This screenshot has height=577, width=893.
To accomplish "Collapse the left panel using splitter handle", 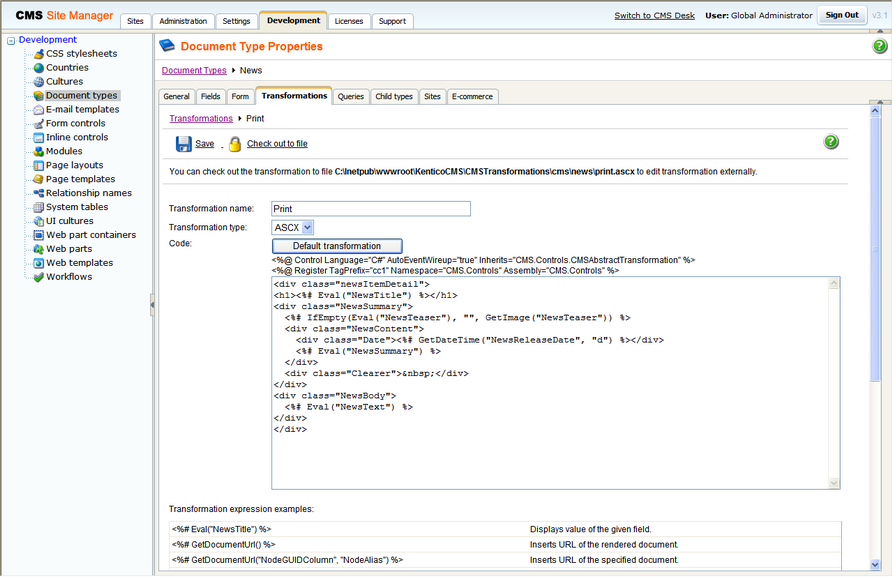I will click(x=152, y=305).
